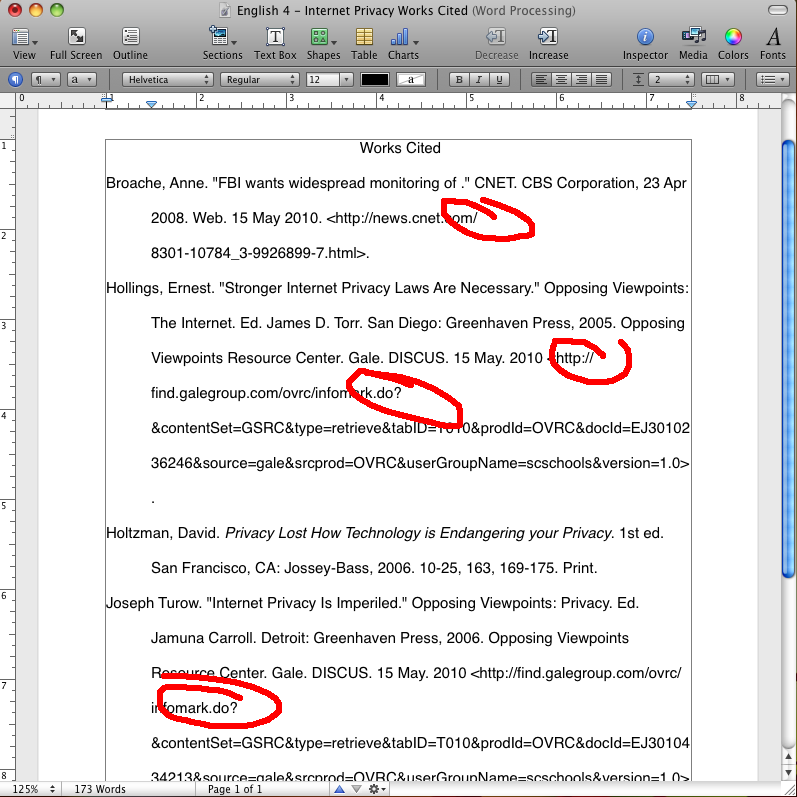Click the window minimize yellow button

click(36, 10)
